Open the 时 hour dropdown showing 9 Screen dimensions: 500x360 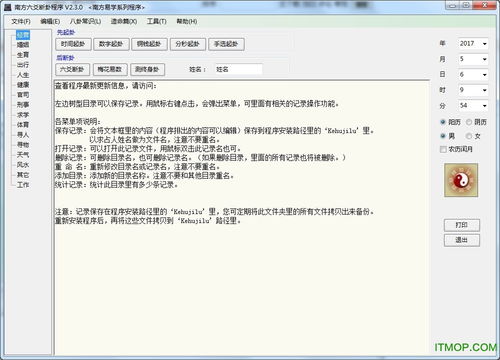tap(473, 90)
